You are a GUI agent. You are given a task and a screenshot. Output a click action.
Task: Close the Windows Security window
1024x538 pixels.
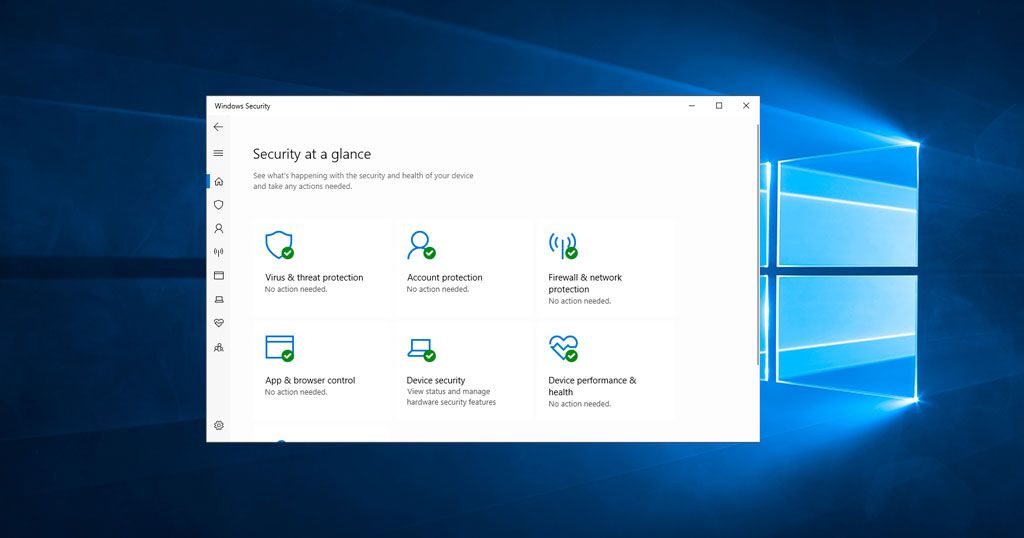(x=746, y=106)
